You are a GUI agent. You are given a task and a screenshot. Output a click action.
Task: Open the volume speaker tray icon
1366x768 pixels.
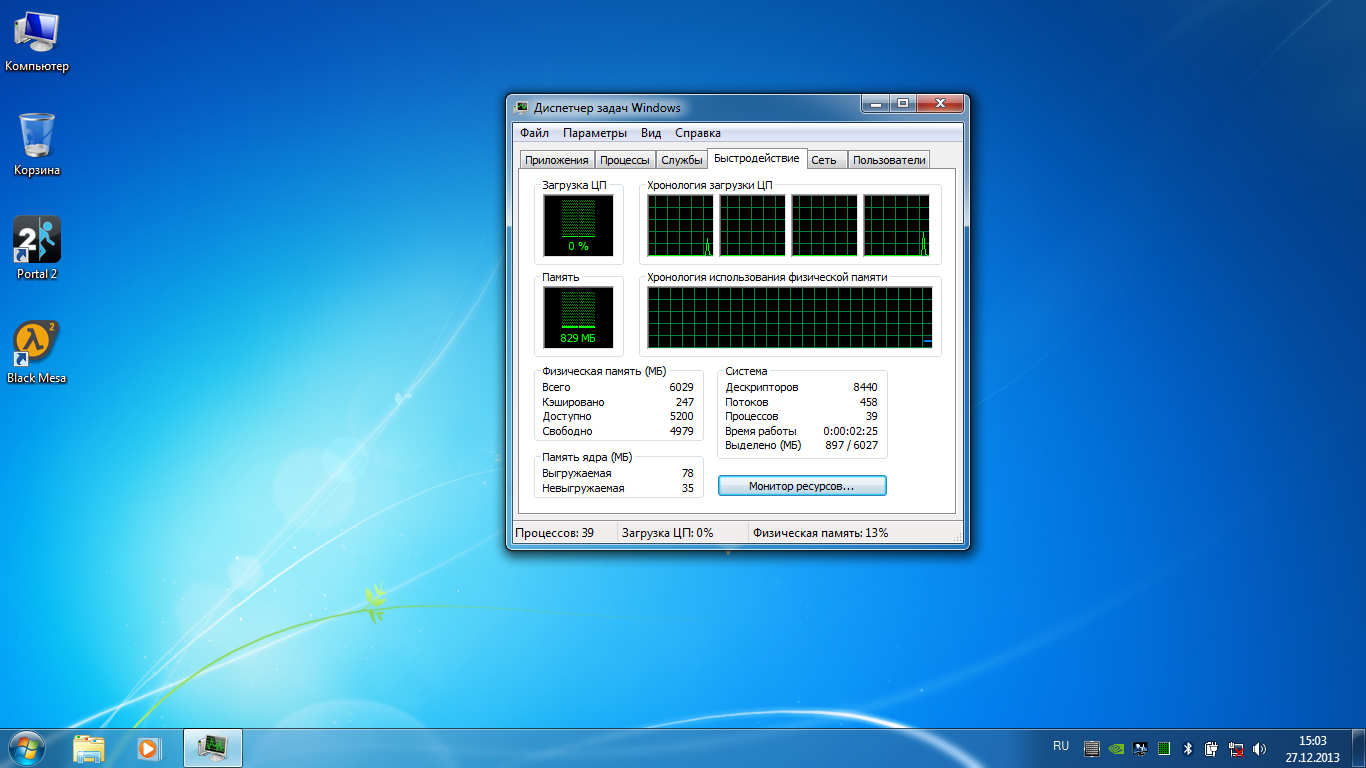pyautogui.click(x=1259, y=748)
